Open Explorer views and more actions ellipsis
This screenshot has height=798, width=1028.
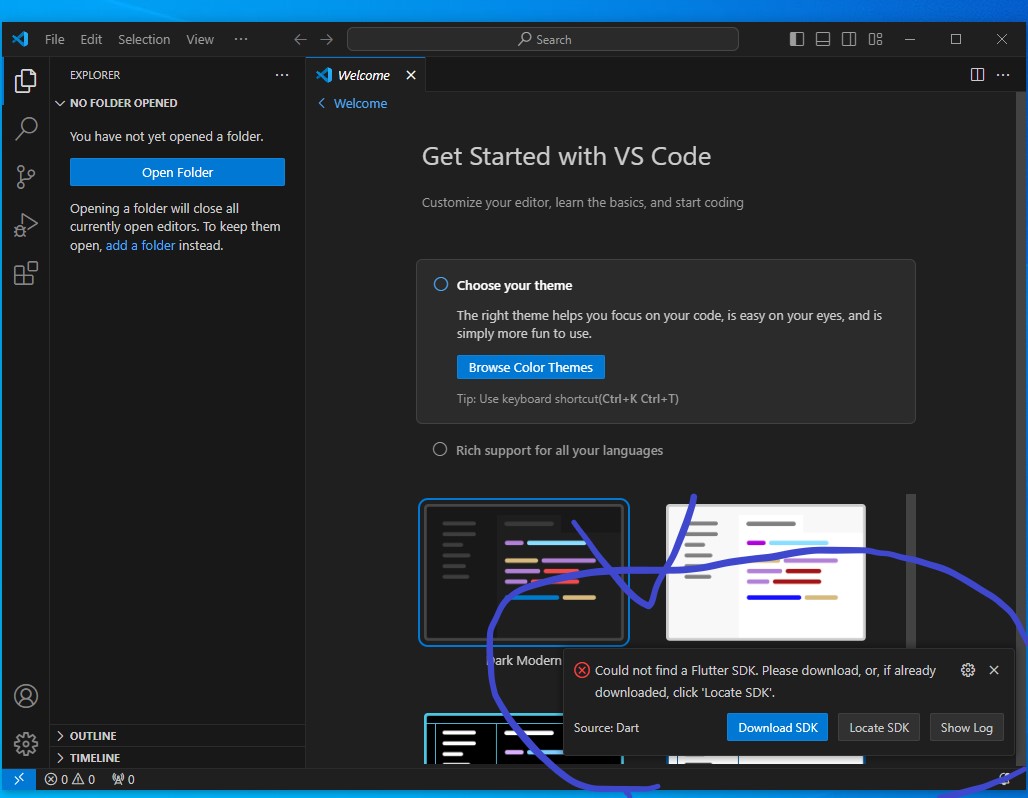(x=282, y=75)
